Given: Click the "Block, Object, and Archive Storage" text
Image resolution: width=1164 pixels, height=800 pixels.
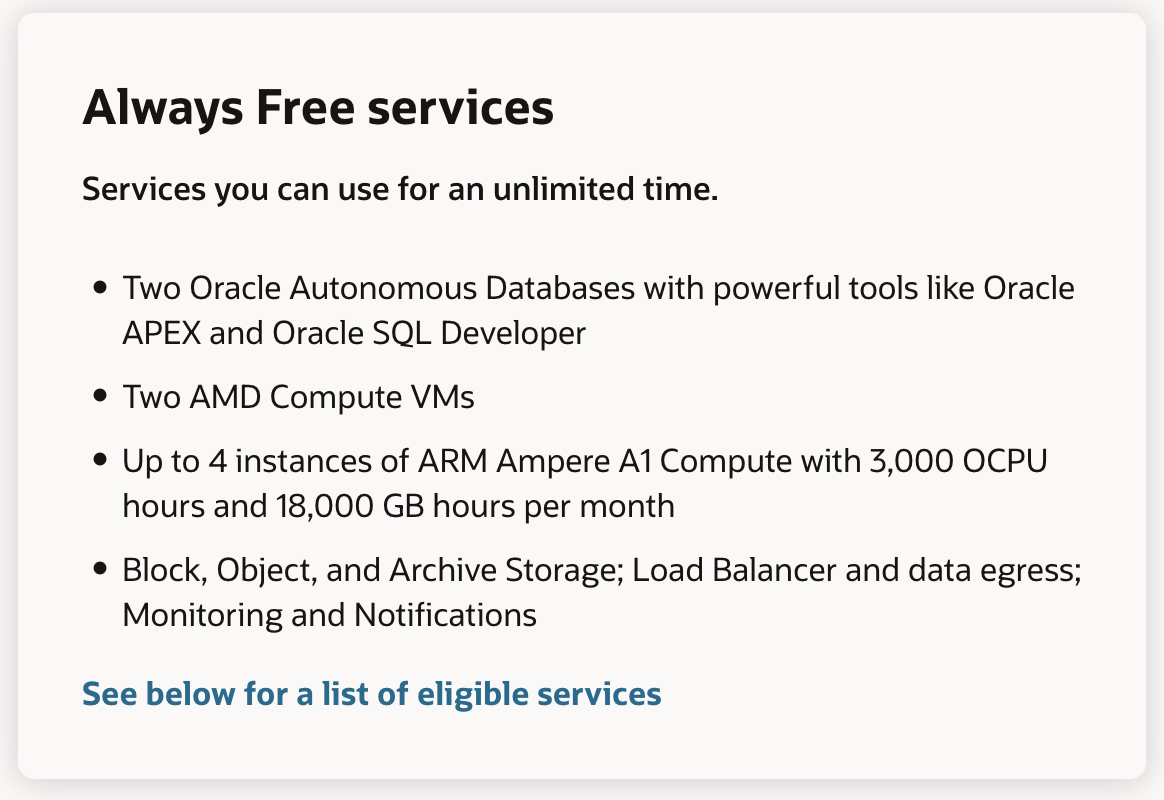Looking at the screenshot, I should click(372, 570).
